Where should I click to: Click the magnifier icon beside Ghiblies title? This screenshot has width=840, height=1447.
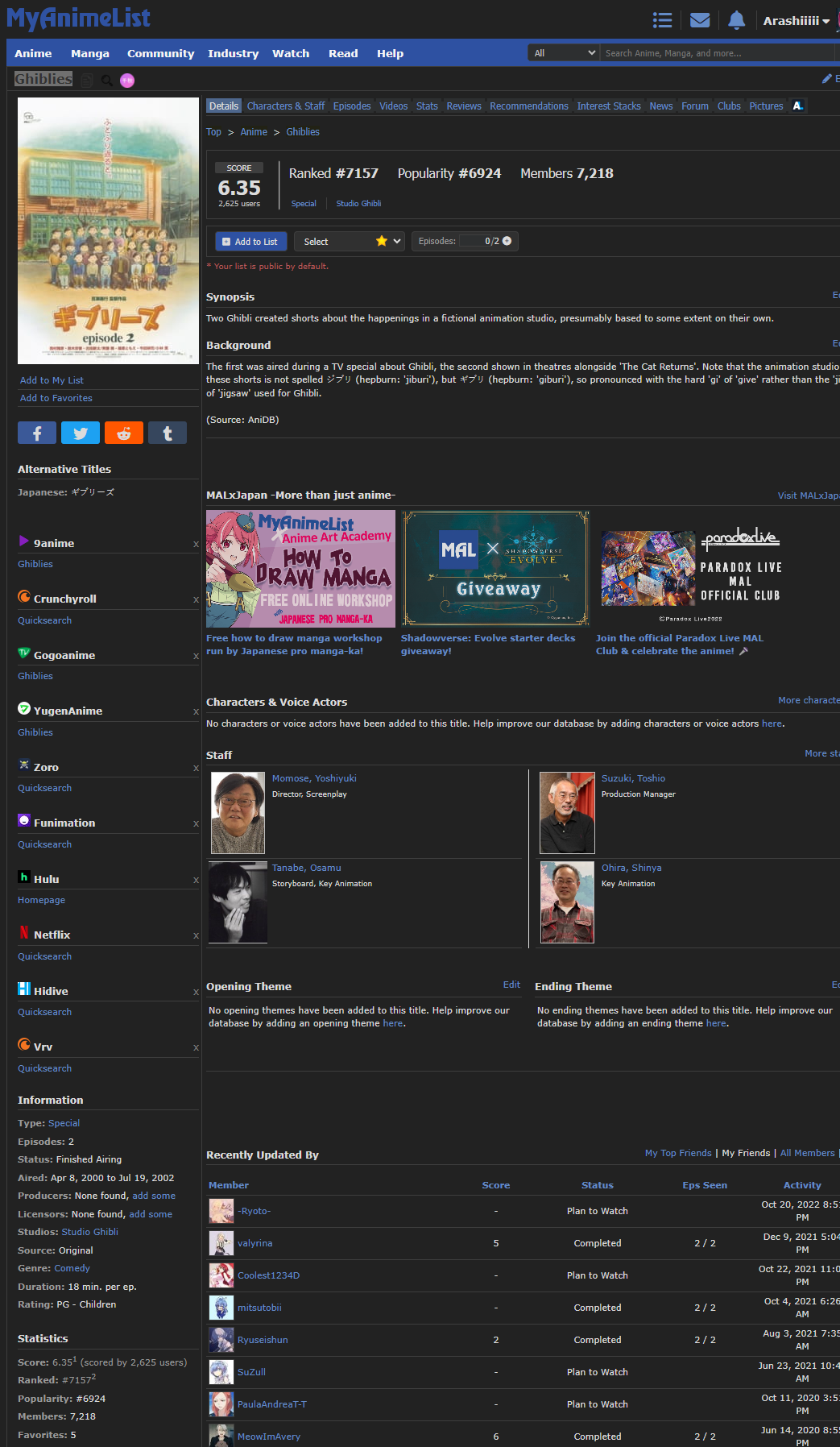pyautogui.click(x=106, y=80)
